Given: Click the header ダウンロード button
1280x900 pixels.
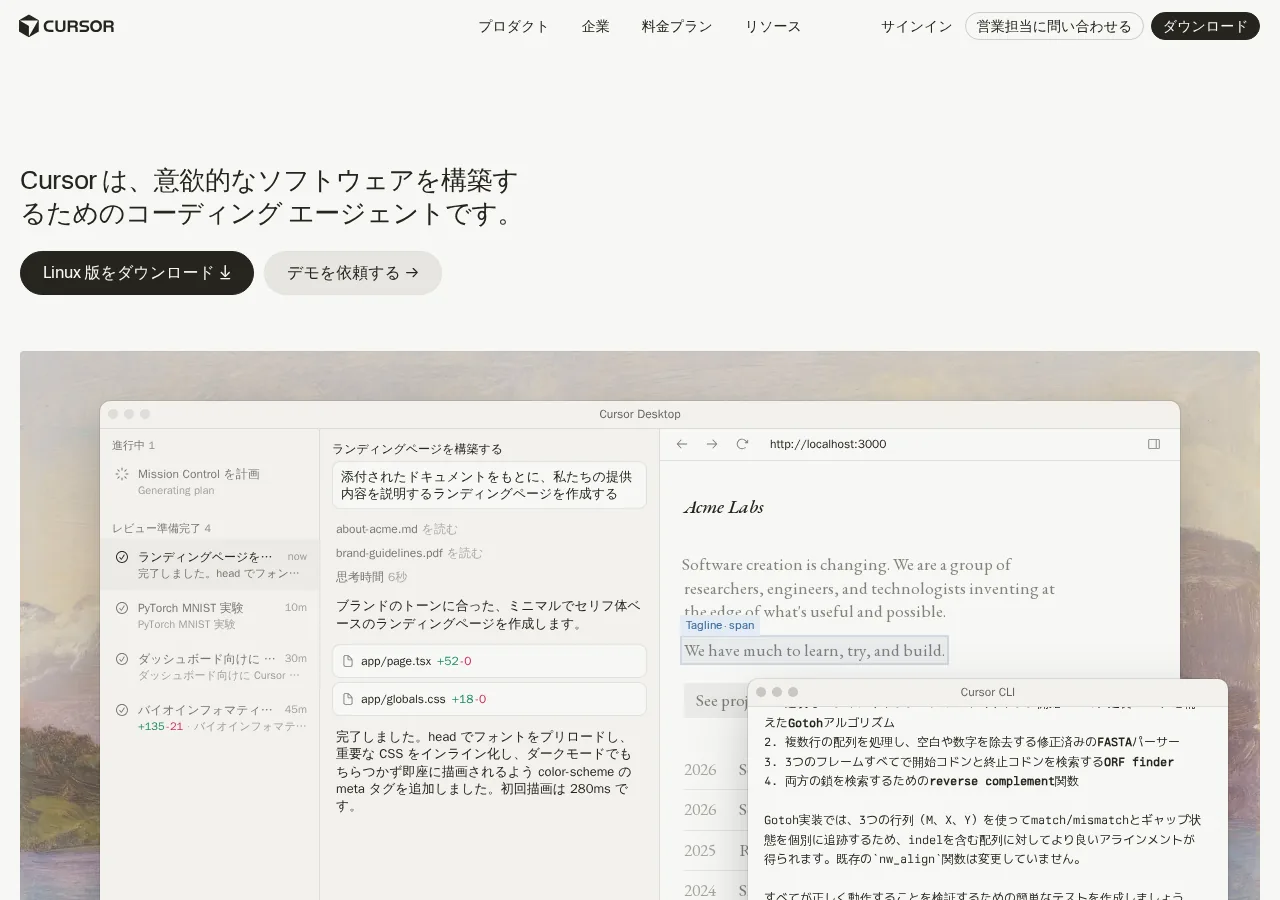Looking at the screenshot, I should (x=1205, y=26).
